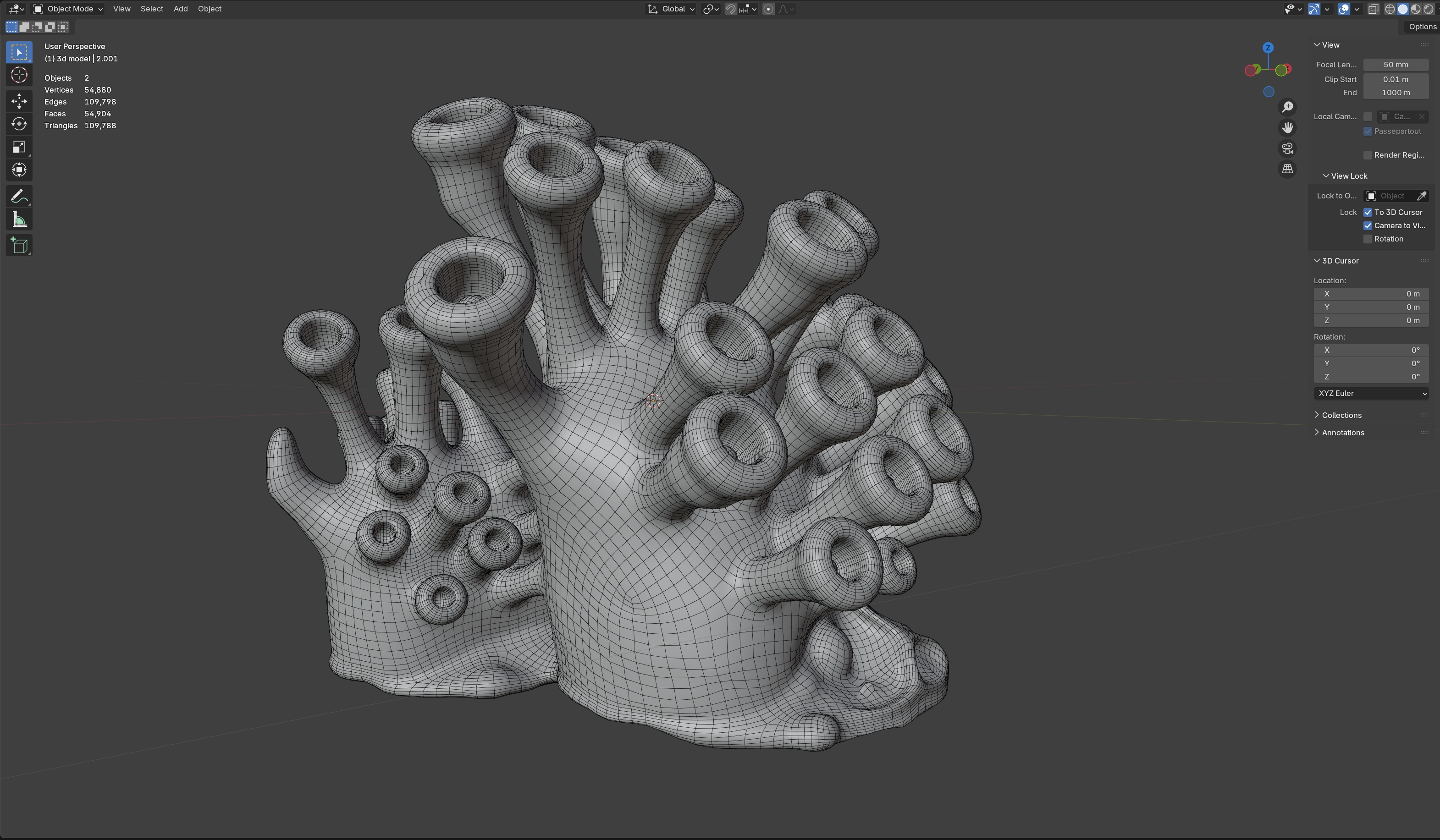
Task: Uncheck Camera to View lock
Action: point(1368,225)
